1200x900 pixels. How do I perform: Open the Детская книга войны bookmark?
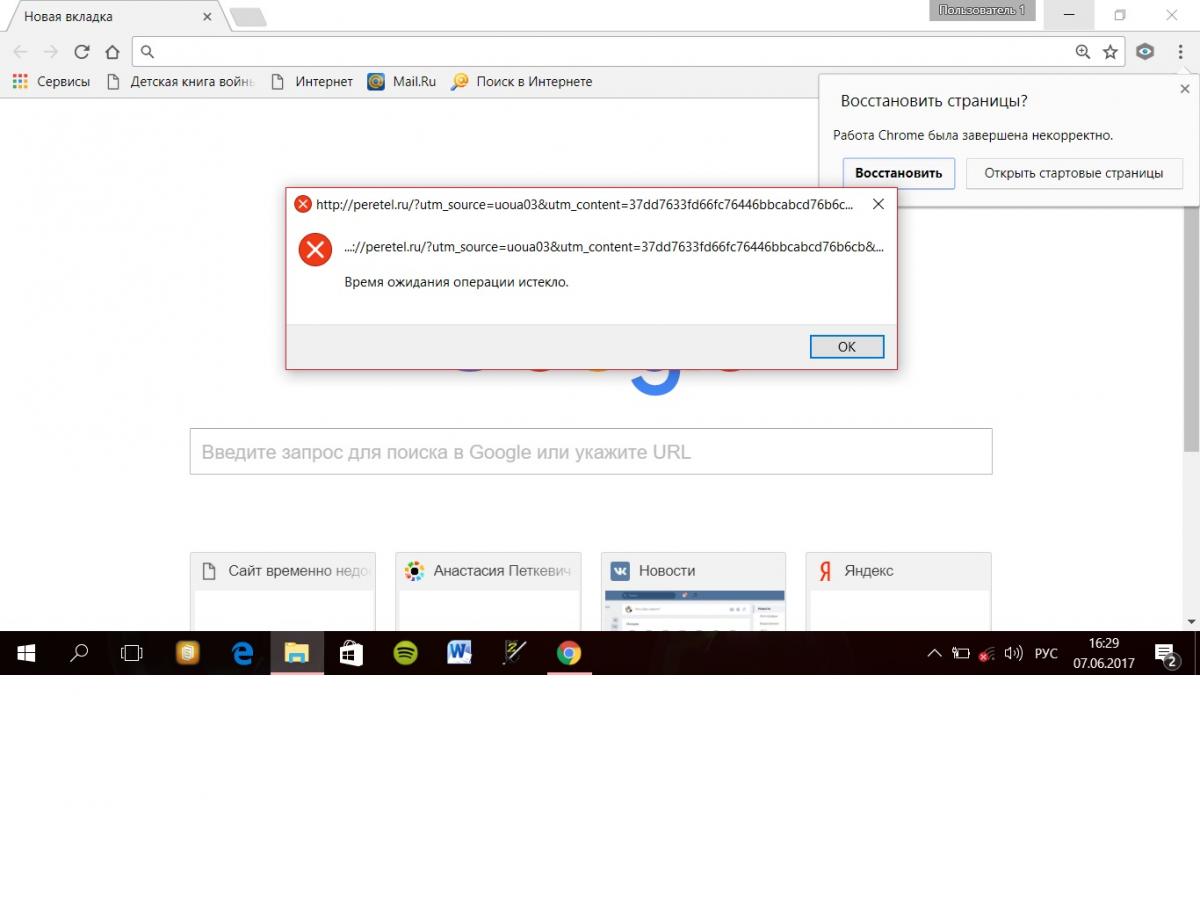pyautogui.click(x=180, y=82)
